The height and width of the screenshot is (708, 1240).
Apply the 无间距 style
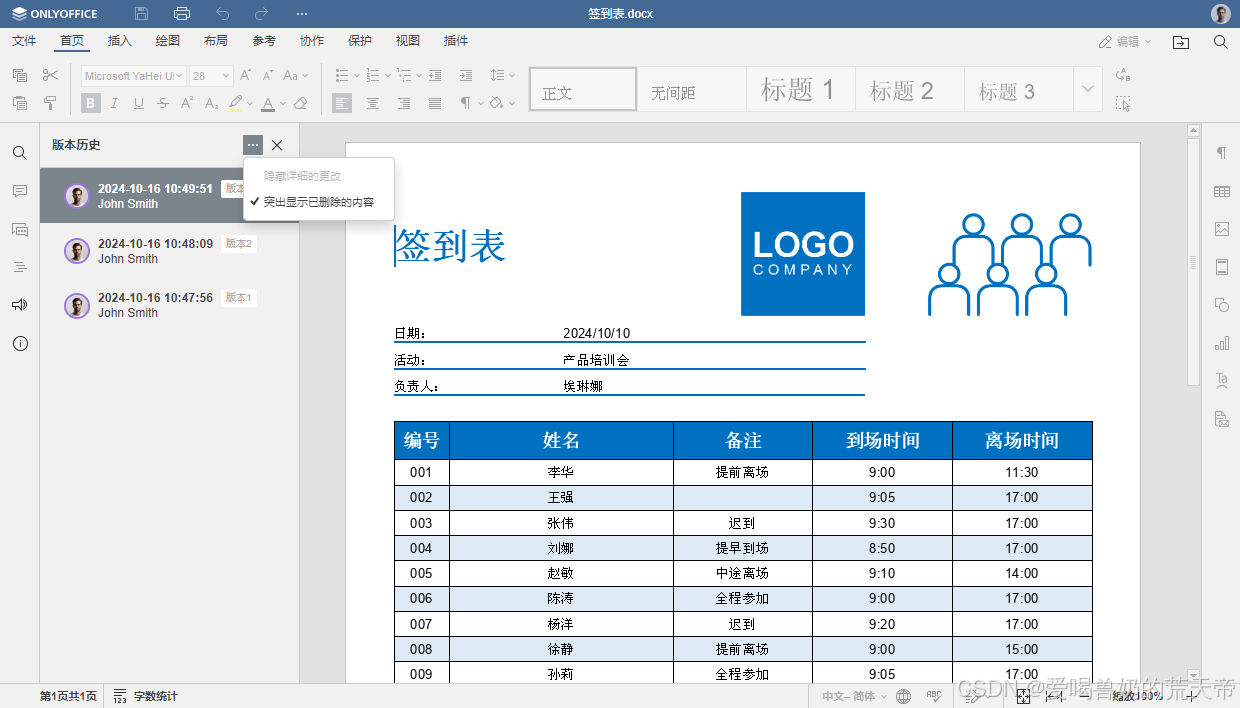(x=691, y=89)
